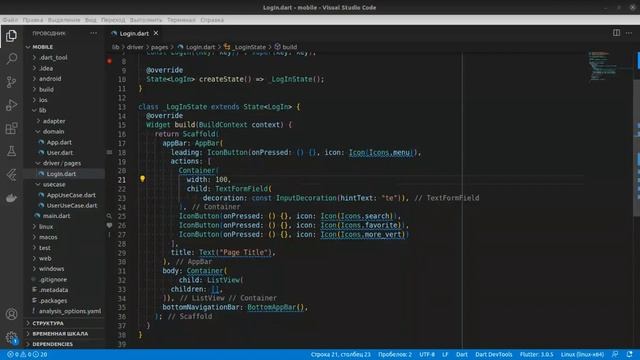Click the favorite heart gutter icon on line 26
Screen dimensions: 640x360
(x=109, y=225)
